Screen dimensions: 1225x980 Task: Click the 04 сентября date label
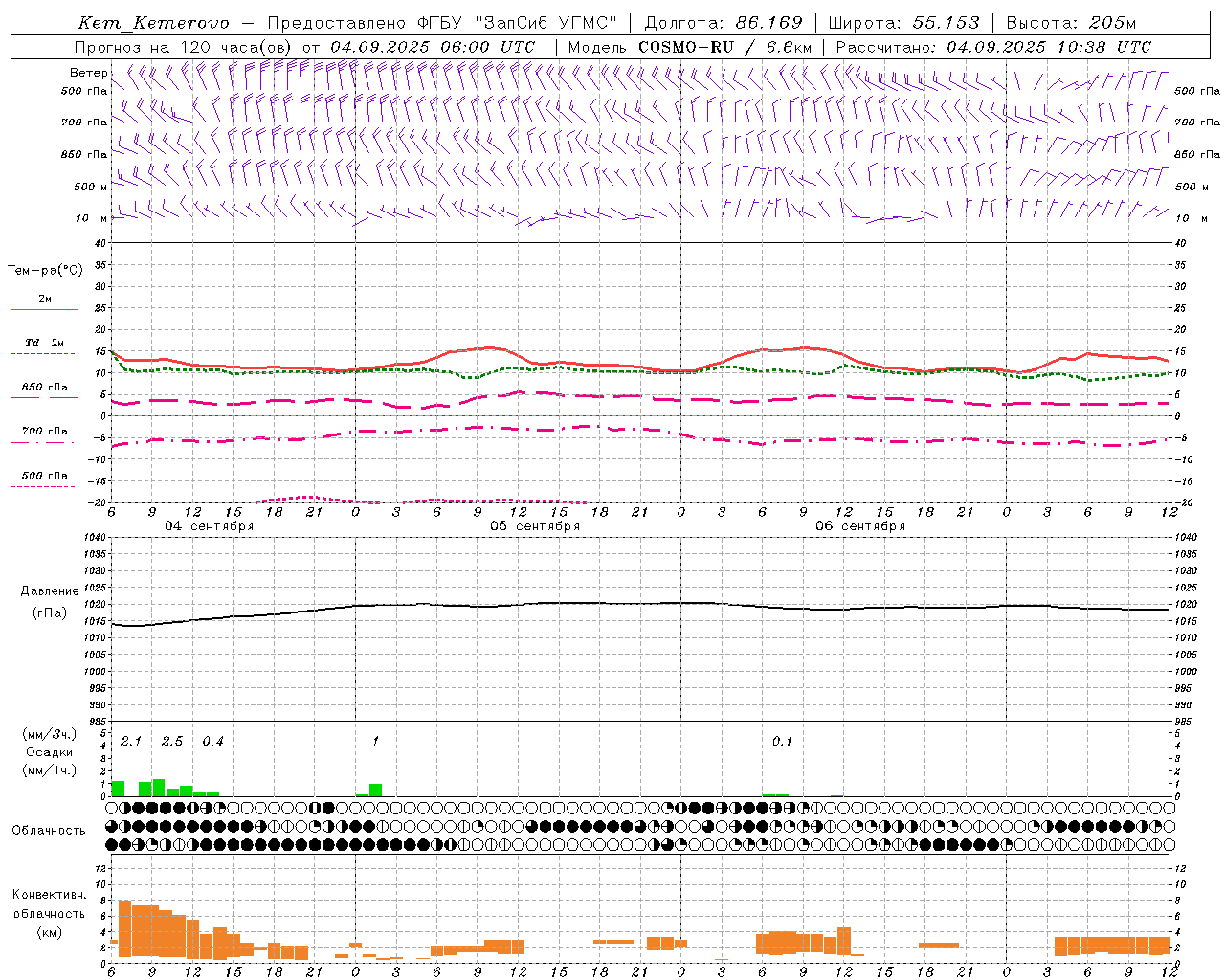click(210, 526)
